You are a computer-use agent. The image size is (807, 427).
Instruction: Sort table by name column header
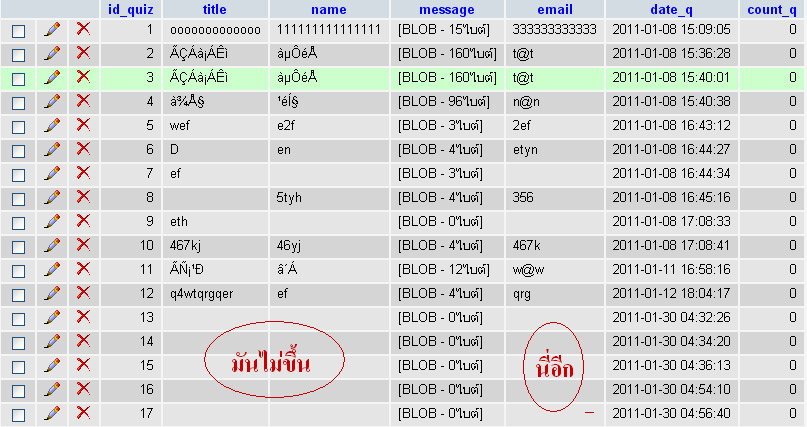329,9
